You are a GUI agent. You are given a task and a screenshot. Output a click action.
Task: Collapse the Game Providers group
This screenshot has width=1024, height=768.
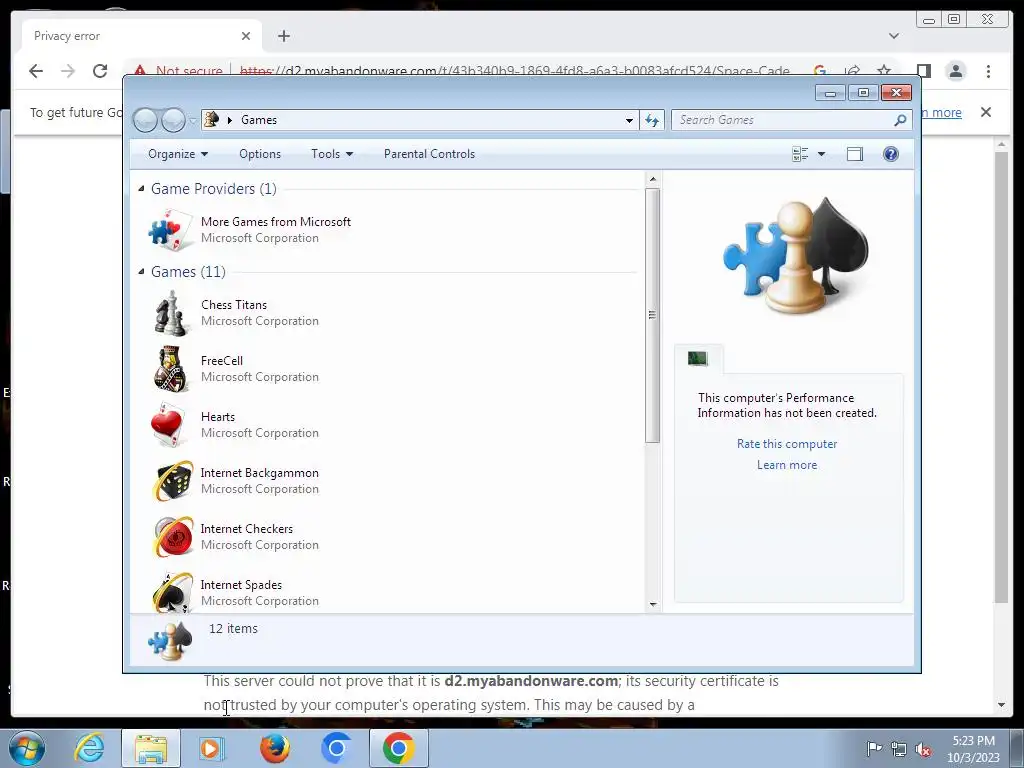coord(141,188)
